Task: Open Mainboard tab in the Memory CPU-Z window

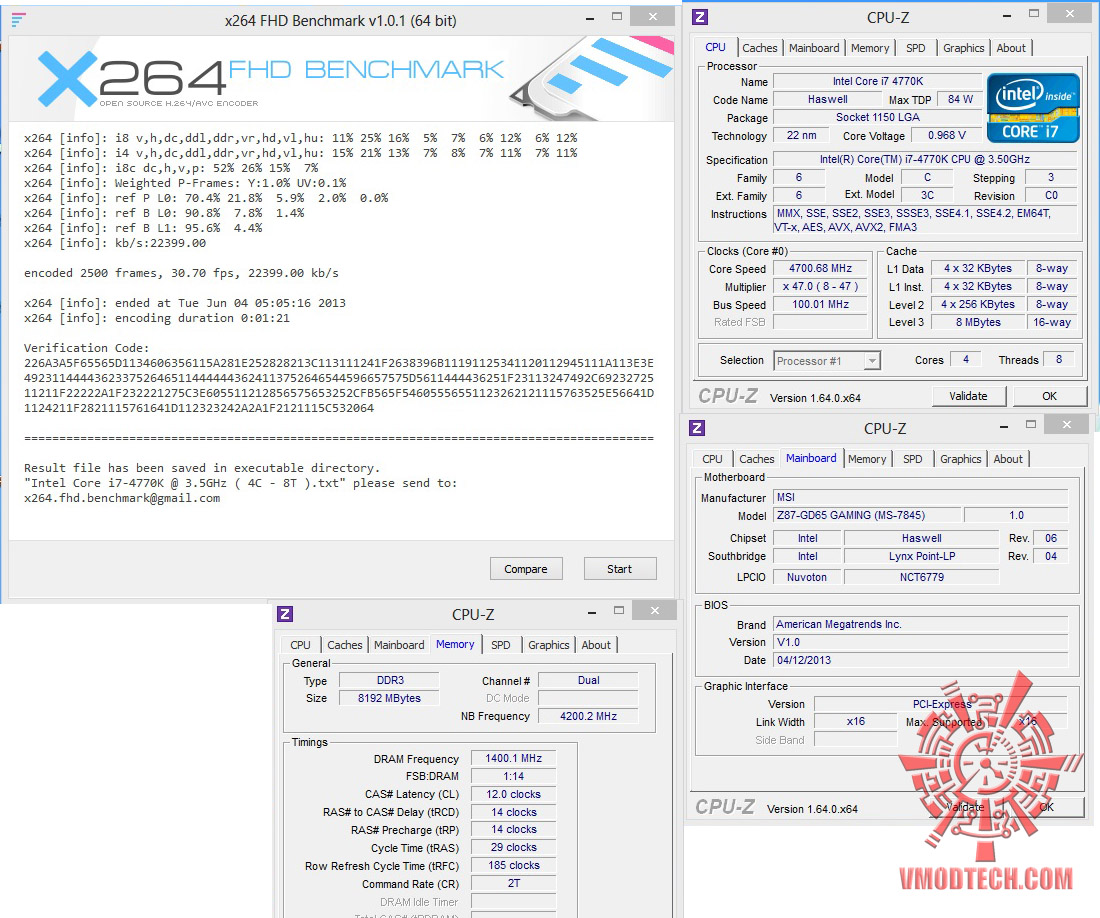Action: [x=399, y=644]
